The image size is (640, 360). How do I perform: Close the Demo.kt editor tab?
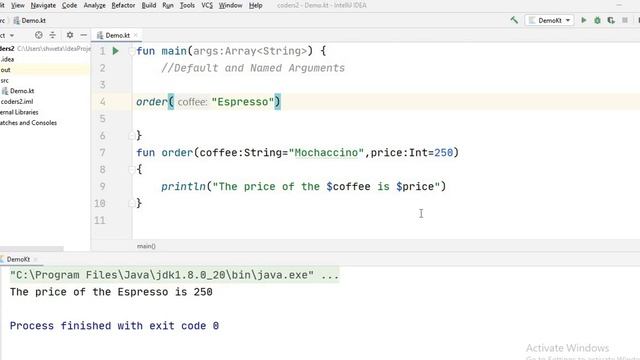point(136,35)
